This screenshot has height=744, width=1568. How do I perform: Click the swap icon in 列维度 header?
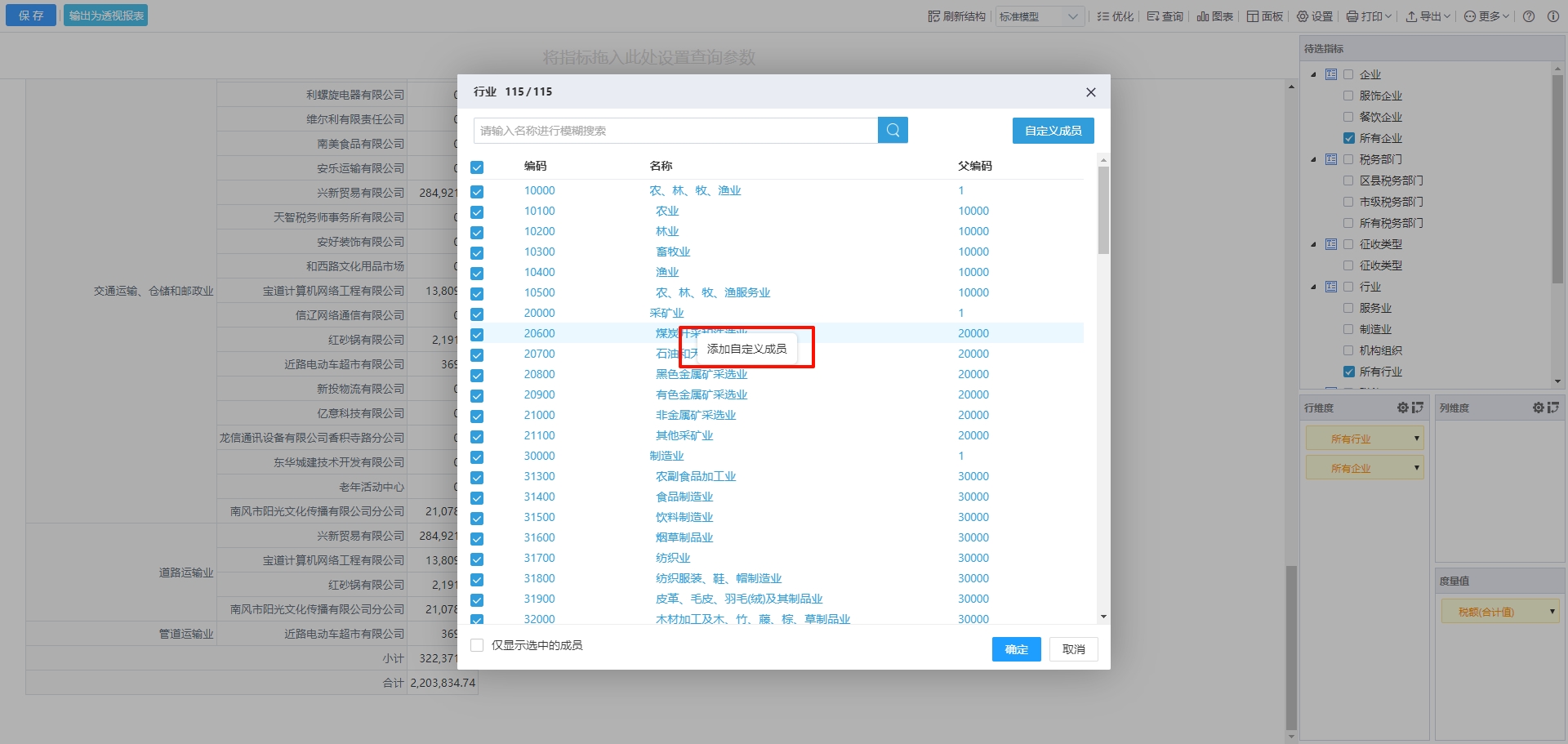pyautogui.click(x=1552, y=408)
